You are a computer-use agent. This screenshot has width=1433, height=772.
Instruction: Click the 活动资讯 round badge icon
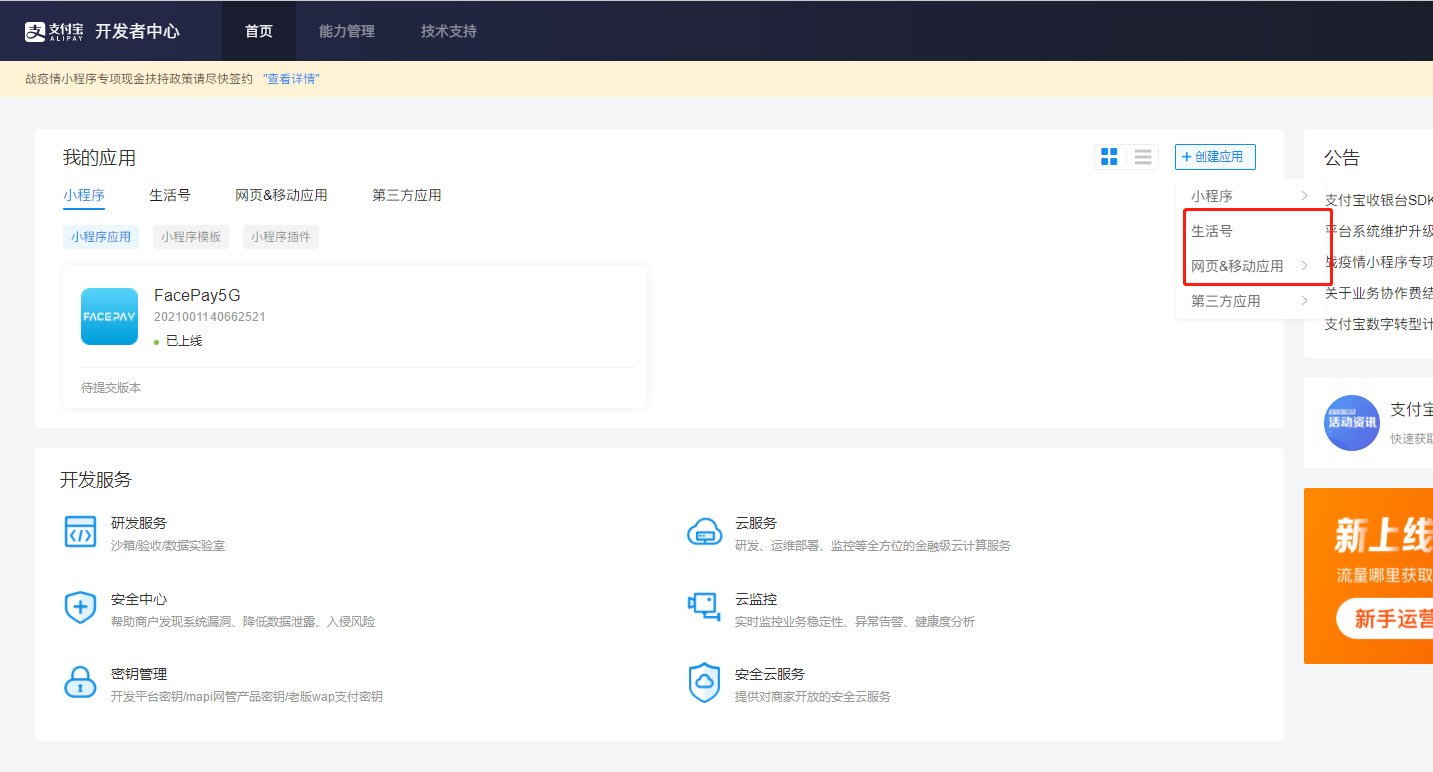tap(1352, 423)
